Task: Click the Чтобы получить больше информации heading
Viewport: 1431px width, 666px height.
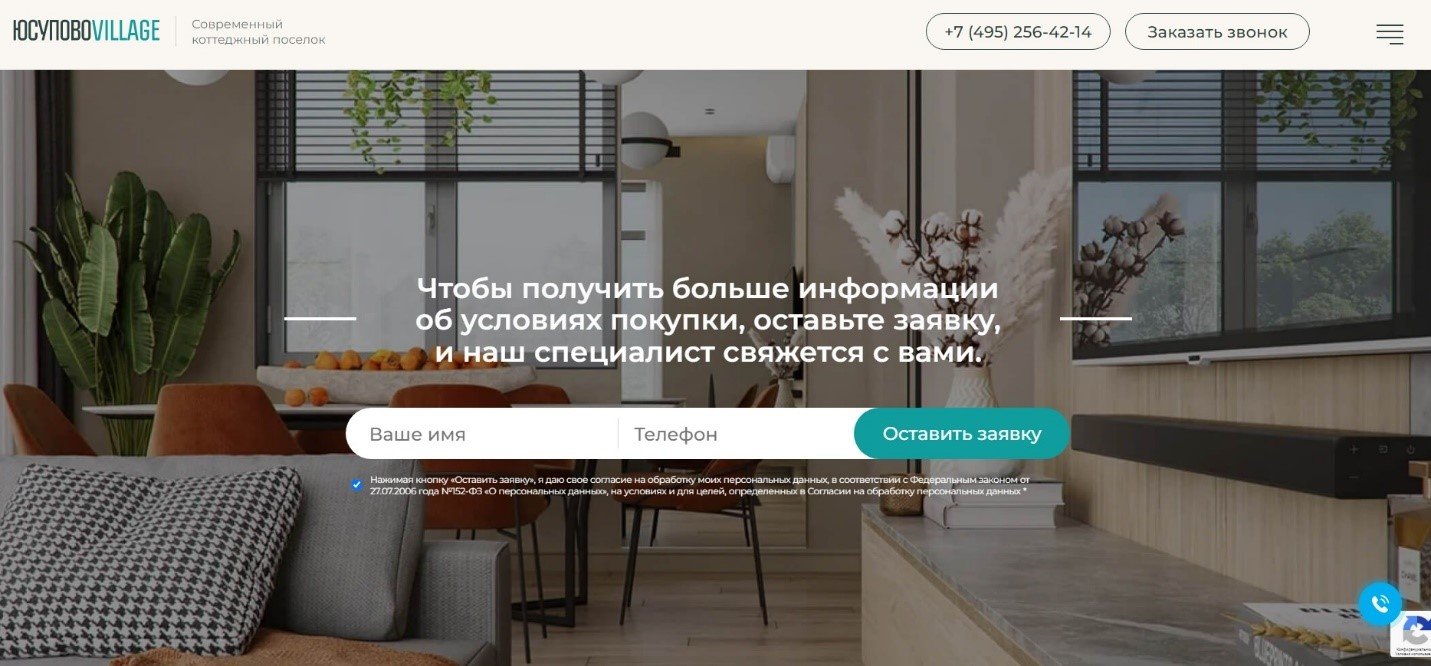Action: point(708,320)
